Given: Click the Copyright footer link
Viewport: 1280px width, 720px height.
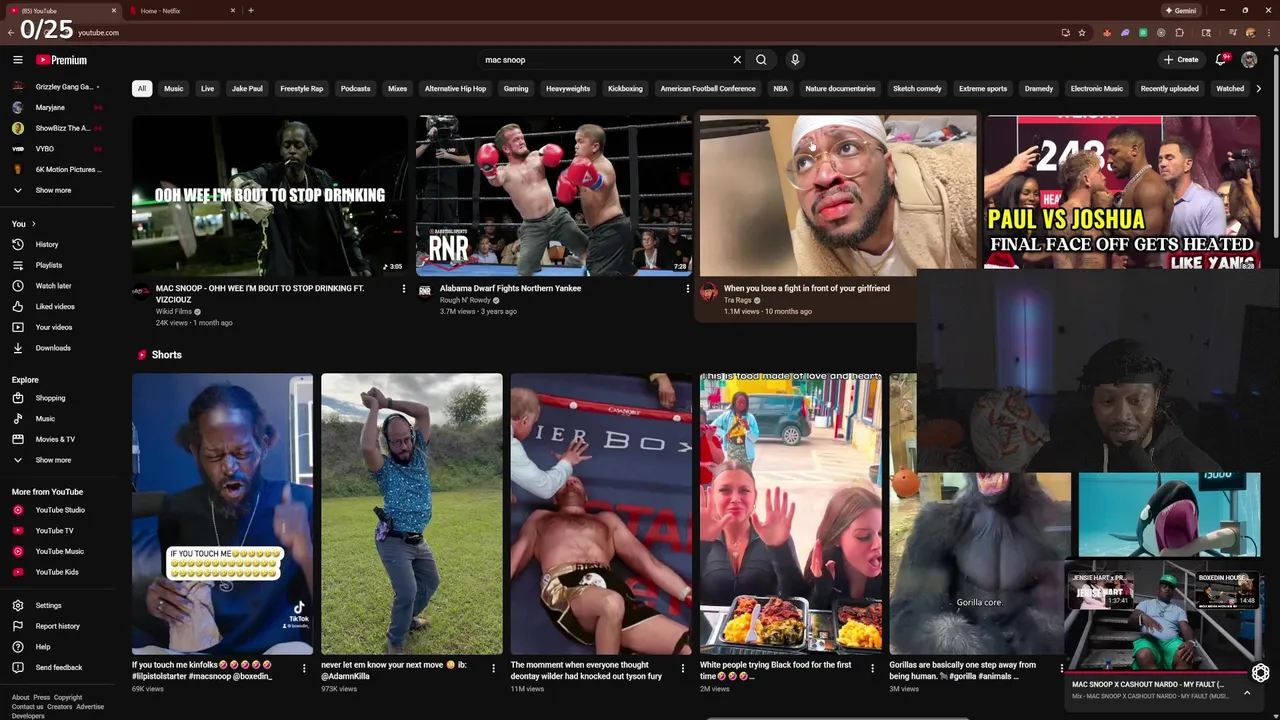Looking at the screenshot, I should coord(68,697).
